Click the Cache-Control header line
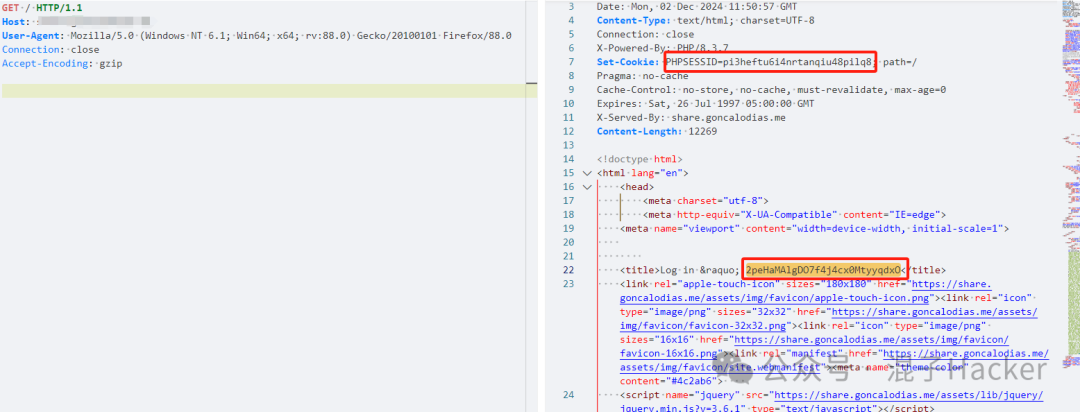 [771, 90]
